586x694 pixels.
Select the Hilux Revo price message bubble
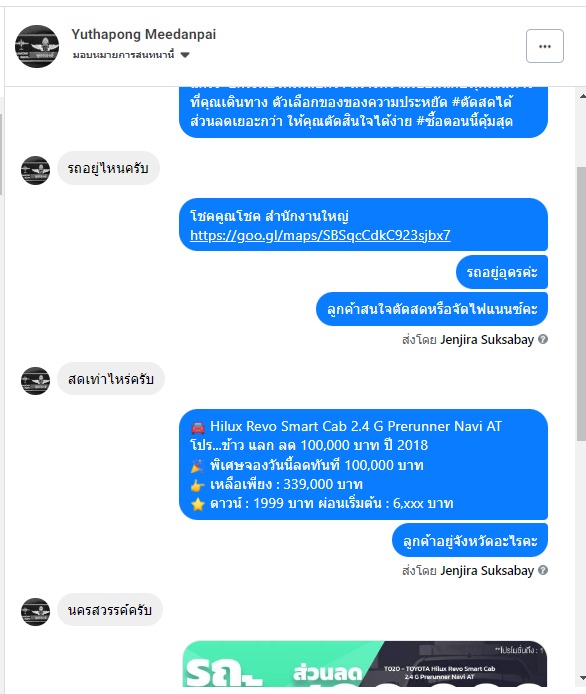[363, 464]
